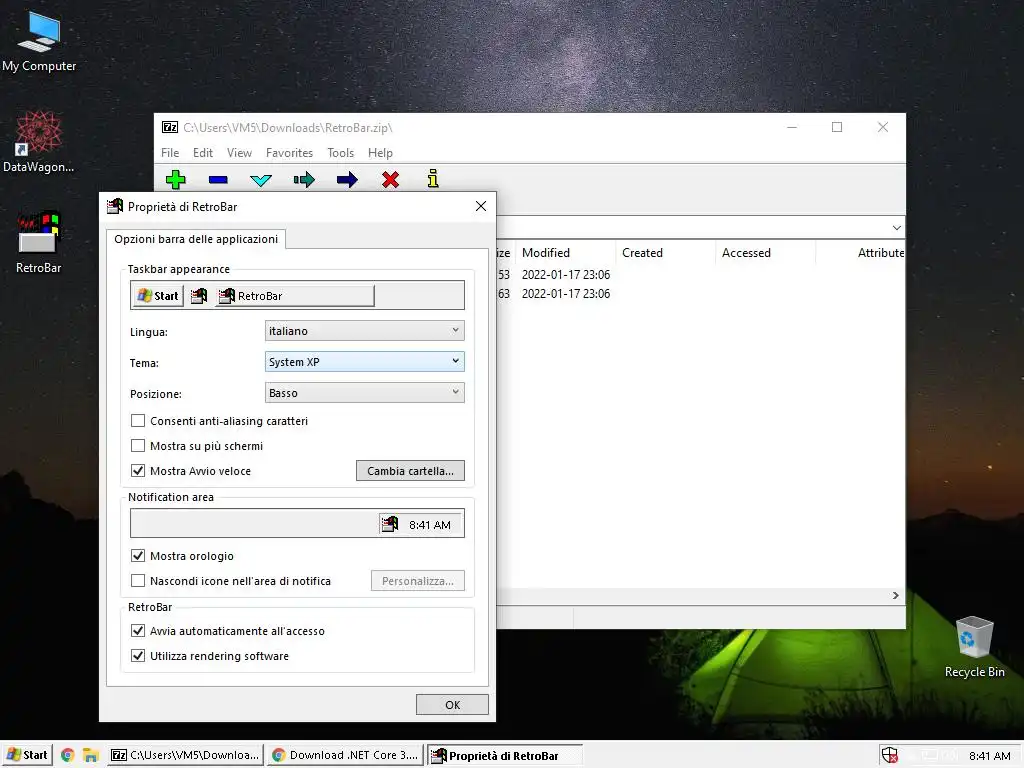Close the Proprietà di RetroBar dialog
Screen dimensions: 1024x768
coord(481,206)
